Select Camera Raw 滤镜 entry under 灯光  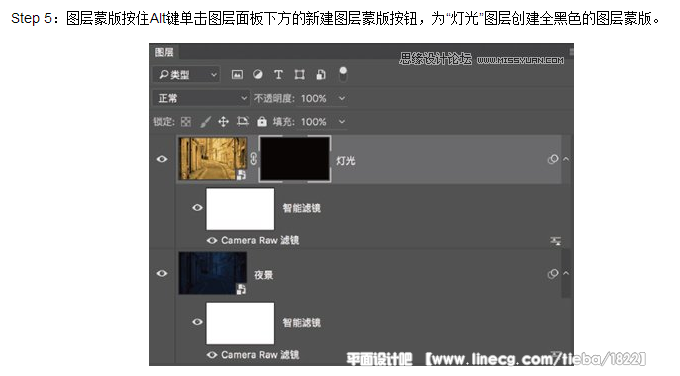pos(260,240)
